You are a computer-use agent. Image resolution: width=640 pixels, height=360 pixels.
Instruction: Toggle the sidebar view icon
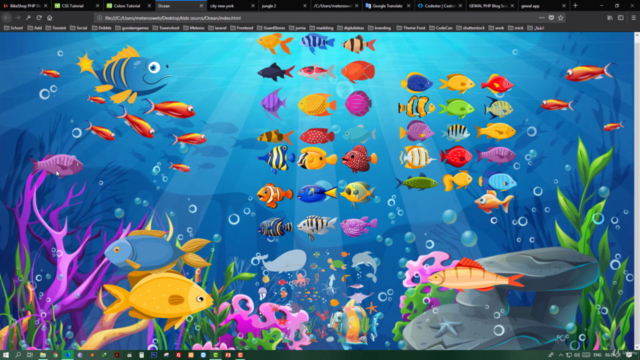(x=621, y=18)
